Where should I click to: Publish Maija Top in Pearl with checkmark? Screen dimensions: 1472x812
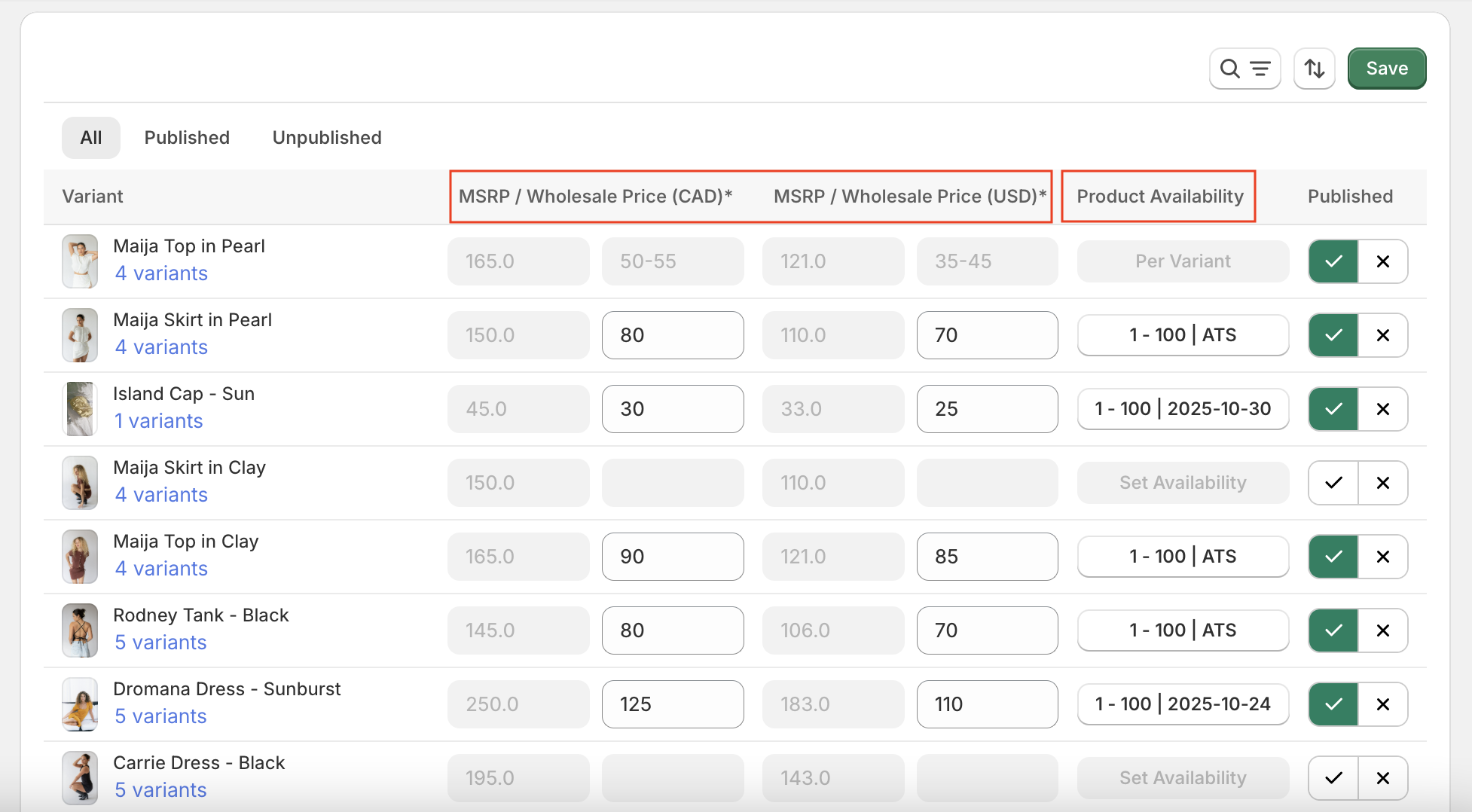click(1333, 261)
